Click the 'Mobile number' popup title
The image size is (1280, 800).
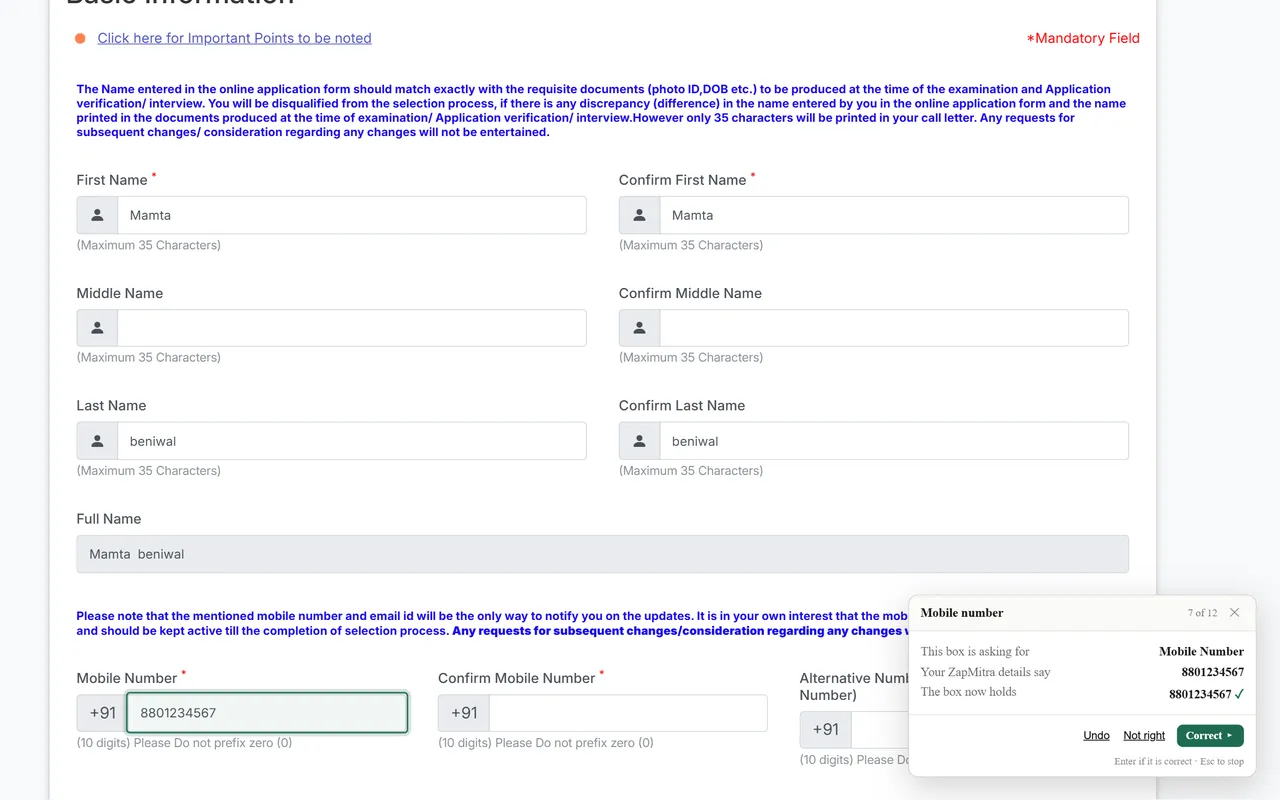click(962, 613)
